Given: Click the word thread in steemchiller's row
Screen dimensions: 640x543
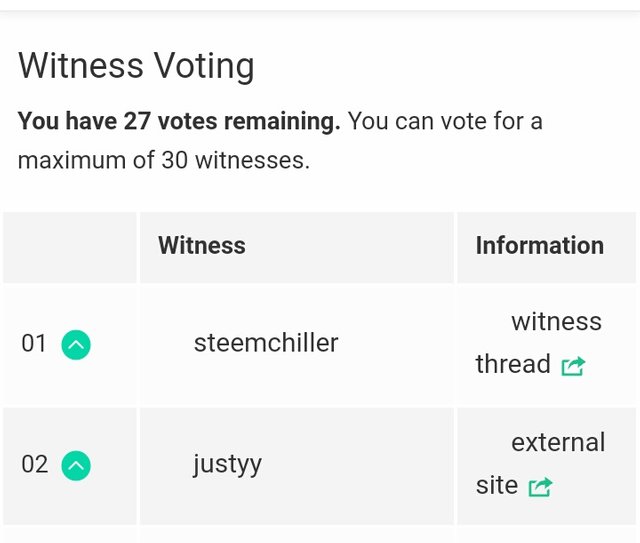Looking at the screenshot, I should (513, 364).
